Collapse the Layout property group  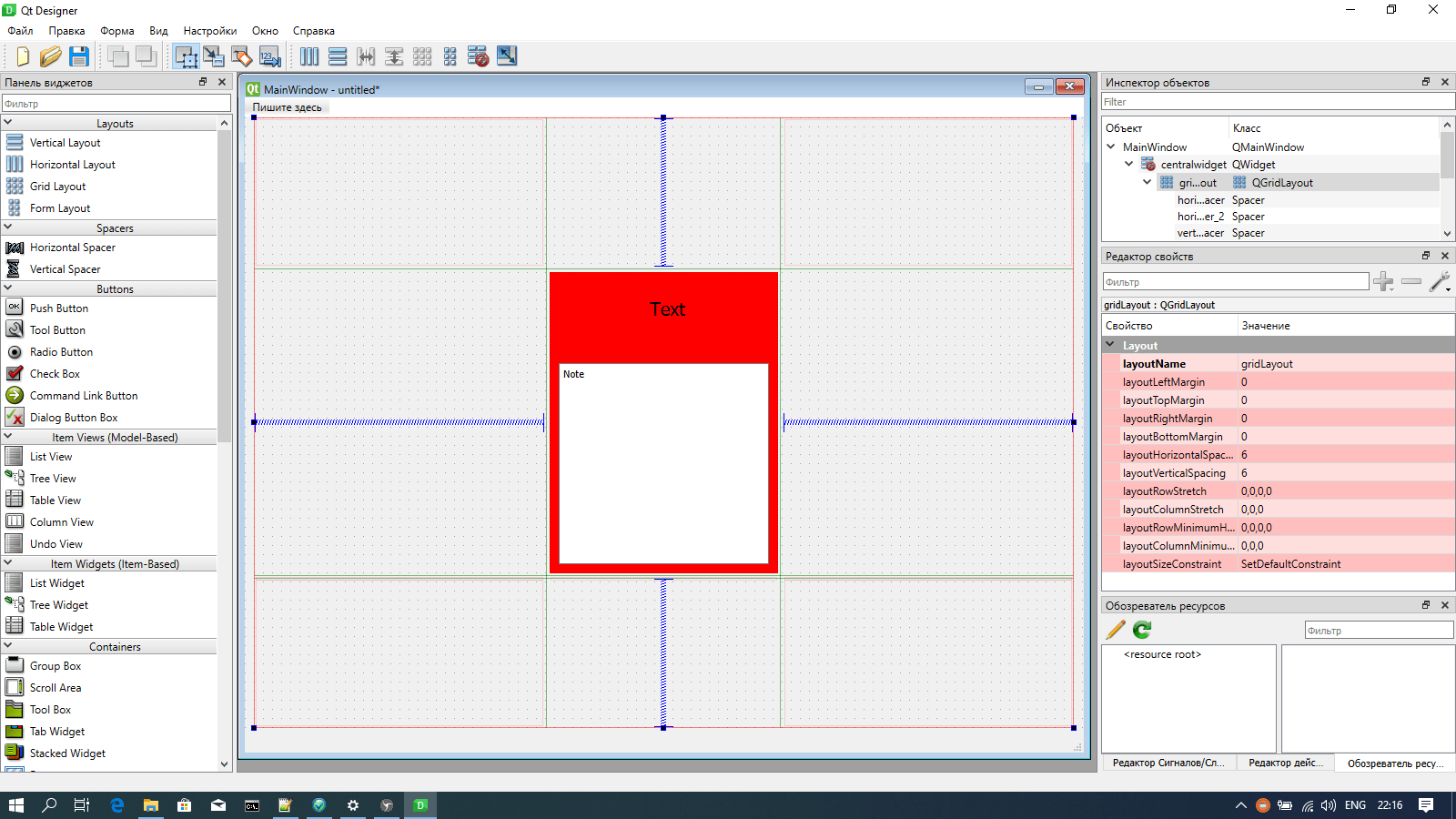click(x=1110, y=345)
